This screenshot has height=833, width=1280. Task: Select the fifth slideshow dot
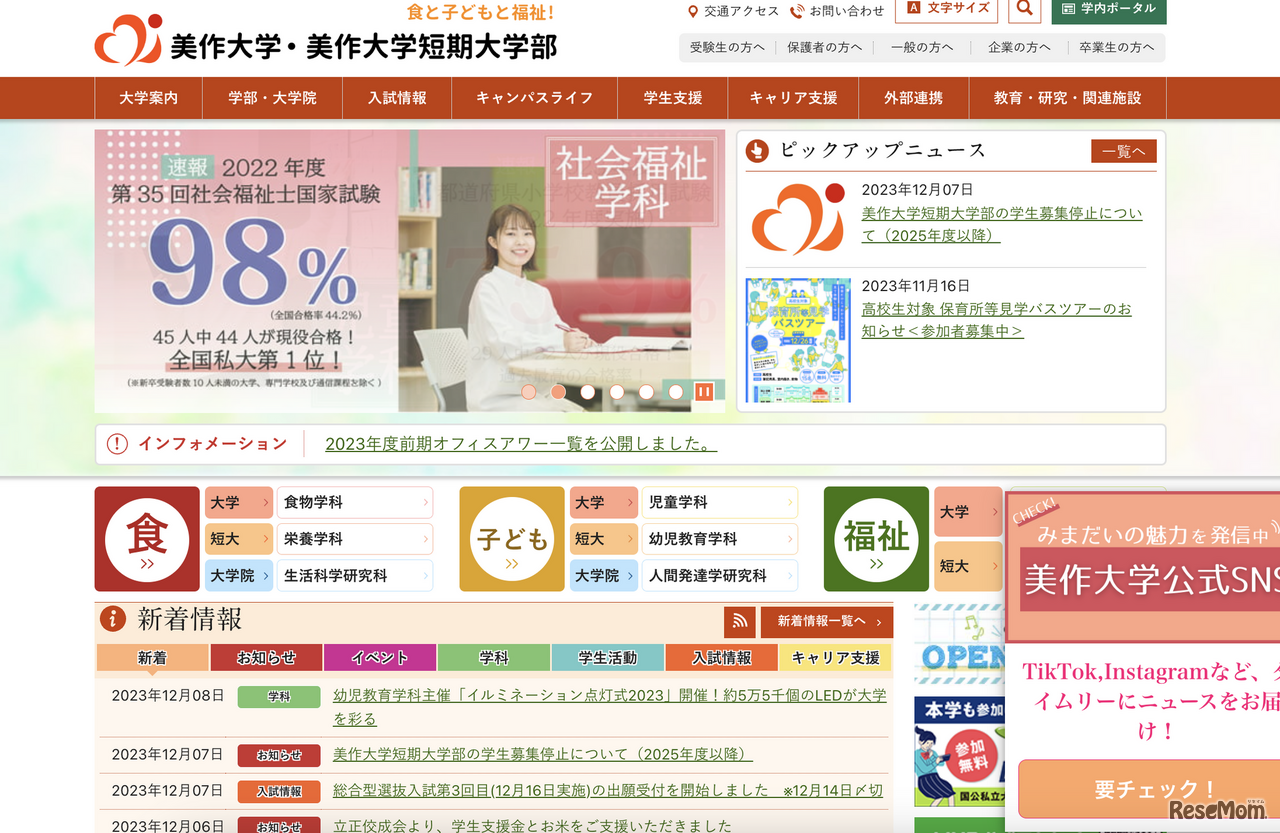pos(646,392)
